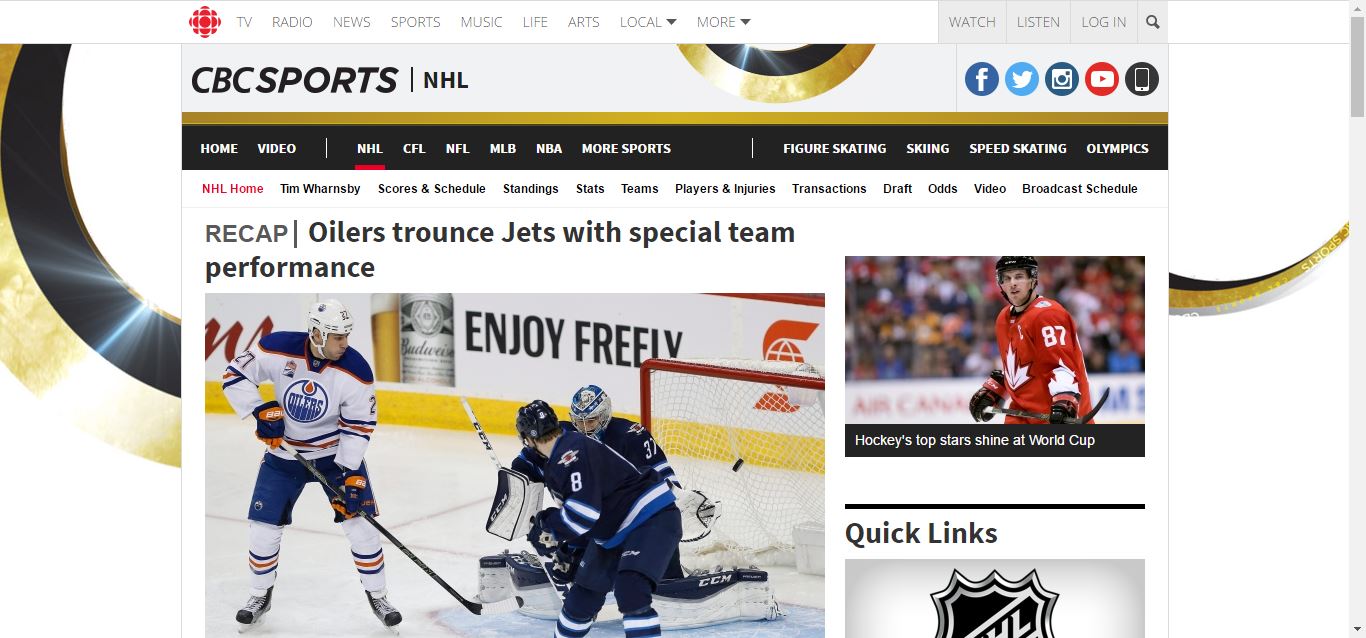Viewport: 1366px width, 638px height.
Task: Open the search magnifier icon
Action: [x=1153, y=22]
